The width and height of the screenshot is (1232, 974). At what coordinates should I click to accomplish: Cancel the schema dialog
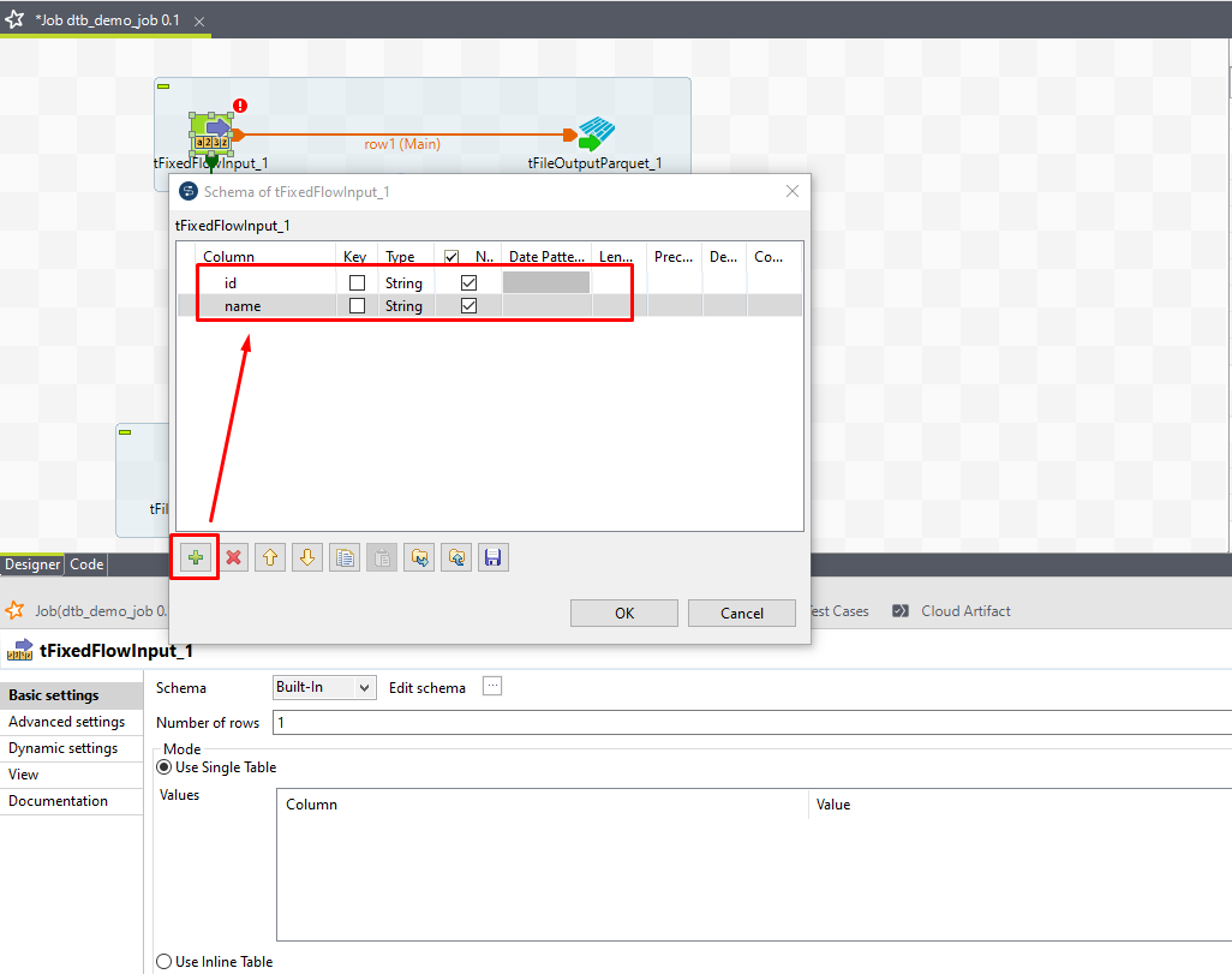coord(742,613)
